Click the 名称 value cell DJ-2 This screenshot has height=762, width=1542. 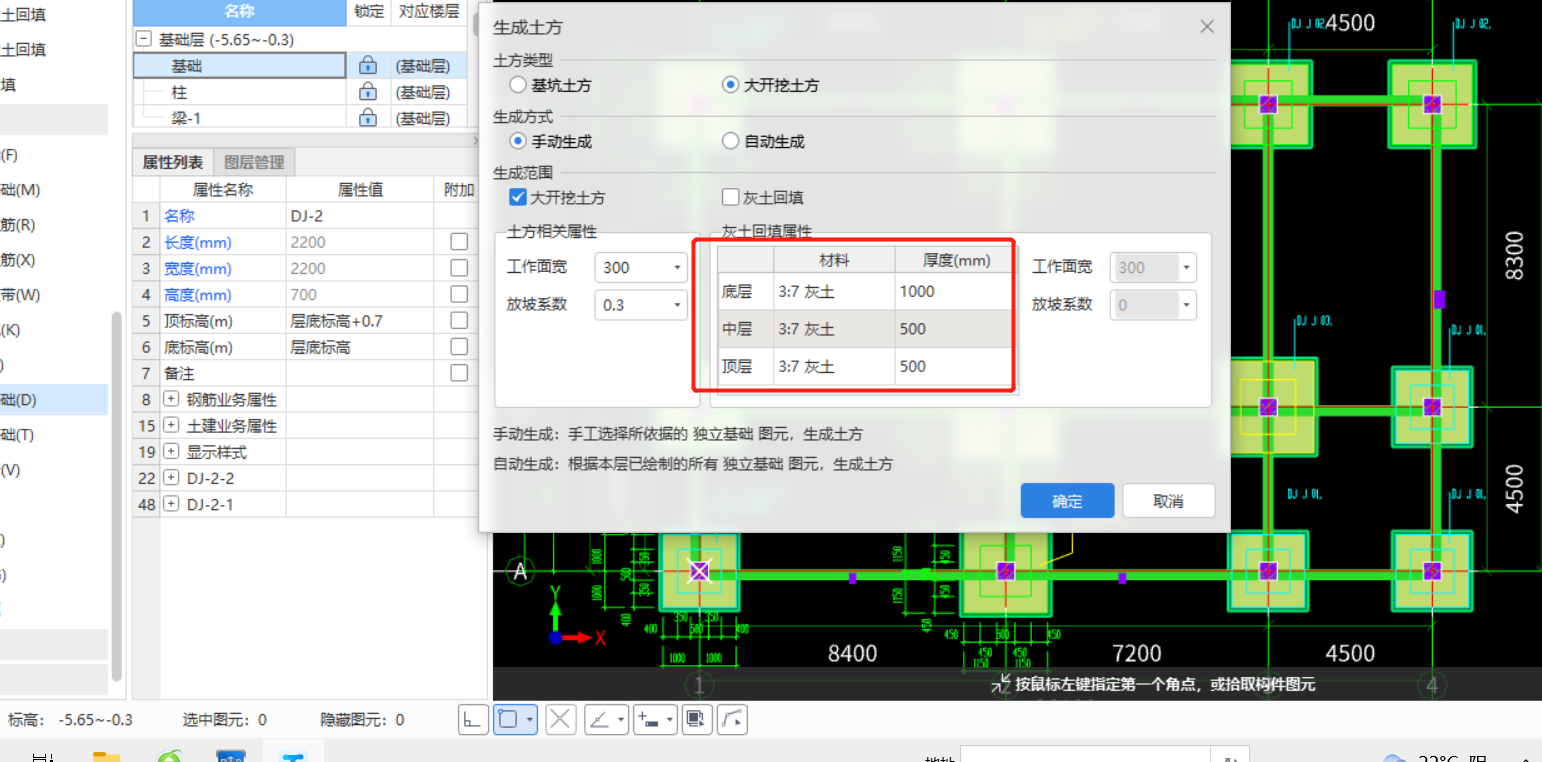point(360,216)
